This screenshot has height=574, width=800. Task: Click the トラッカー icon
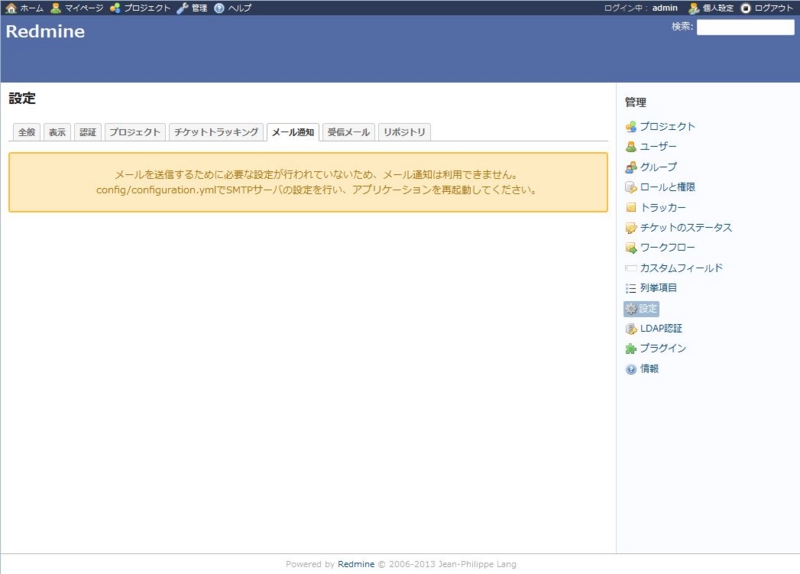(x=631, y=207)
